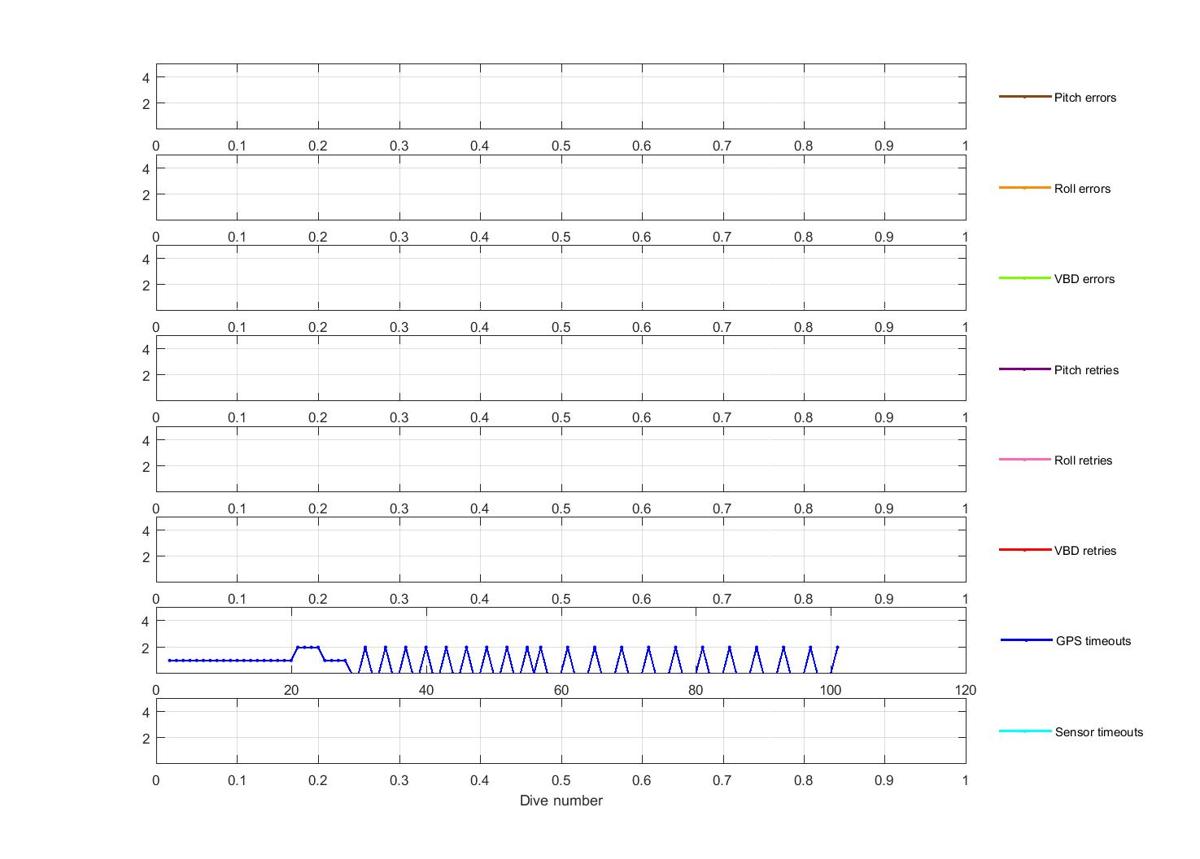Click the cyan Sensor timeouts legend line

1026,731
